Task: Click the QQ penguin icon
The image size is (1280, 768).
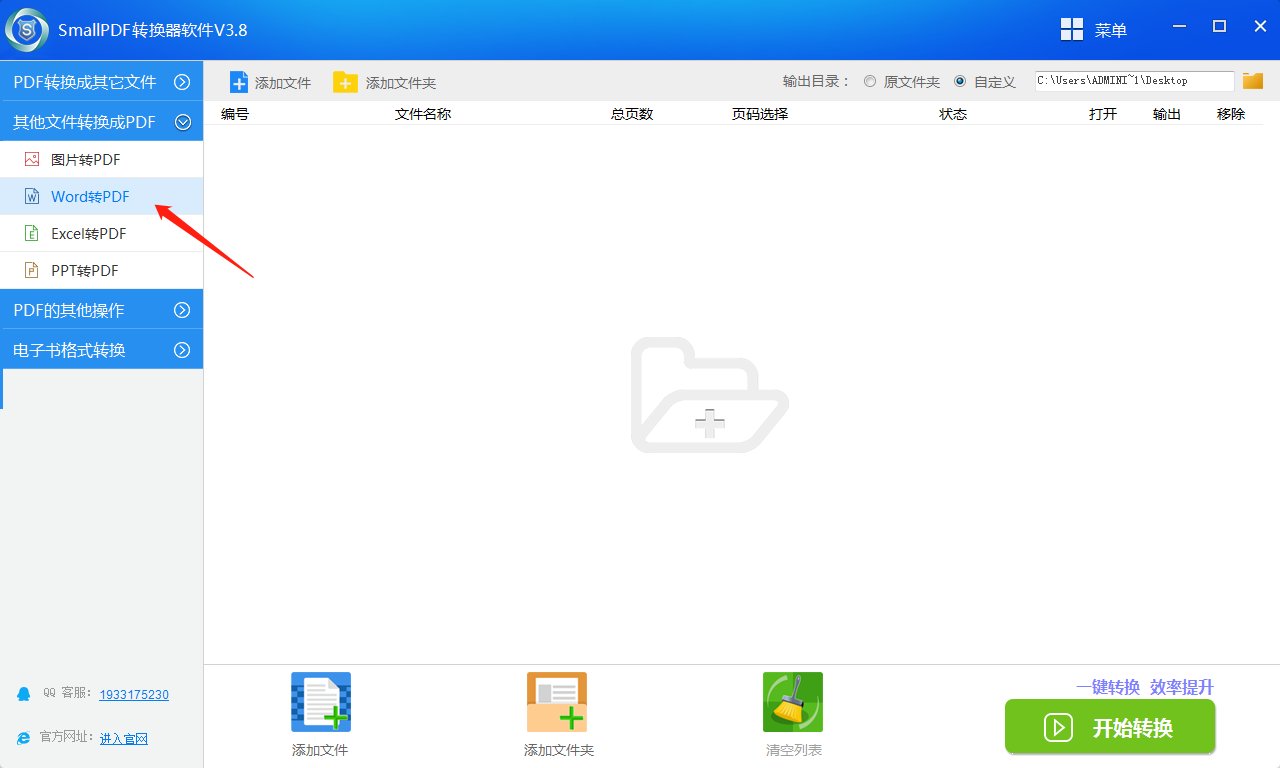Action: tap(24, 694)
